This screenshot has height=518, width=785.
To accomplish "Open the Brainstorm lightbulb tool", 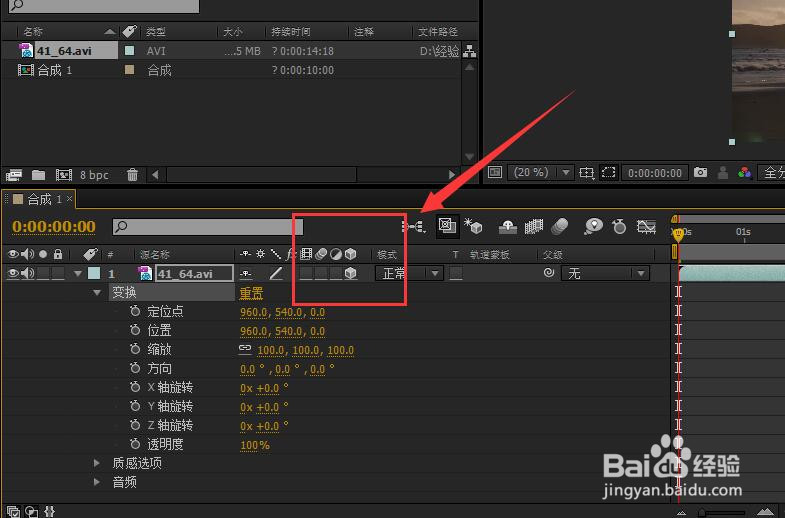I will pyautogui.click(x=593, y=227).
